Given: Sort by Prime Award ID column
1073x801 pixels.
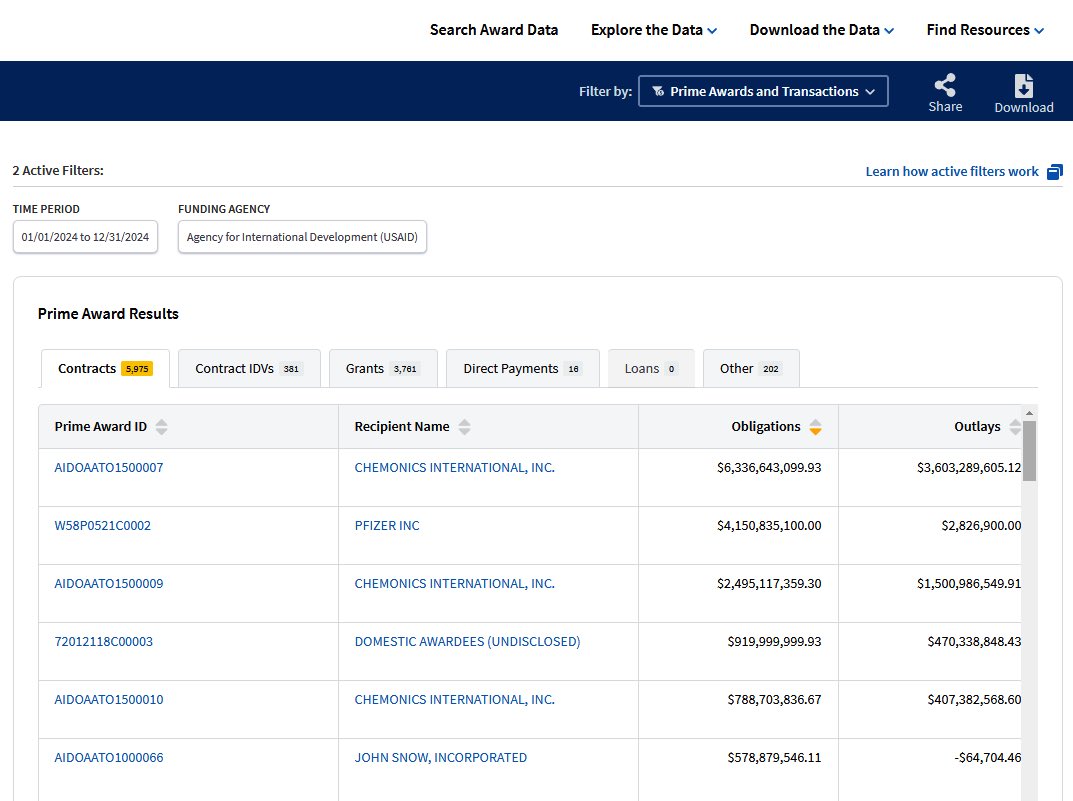Looking at the screenshot, I should 161,427.
